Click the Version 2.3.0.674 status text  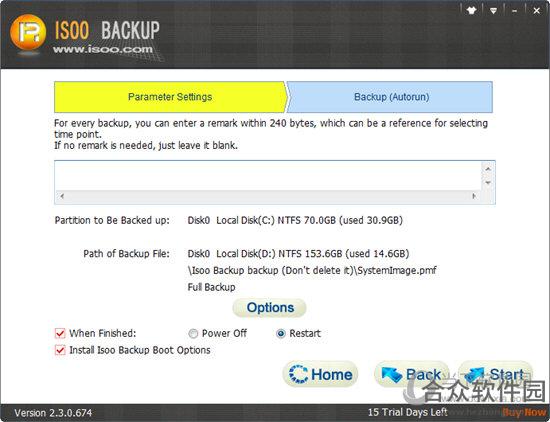pyautogui.click(x=53, y=413)
